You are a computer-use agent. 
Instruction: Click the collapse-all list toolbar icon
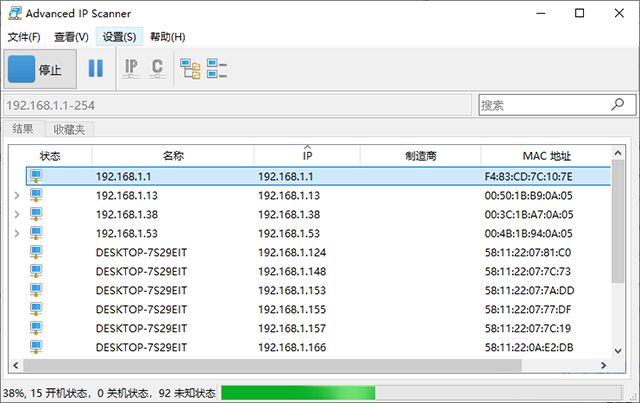pos(217,69)
